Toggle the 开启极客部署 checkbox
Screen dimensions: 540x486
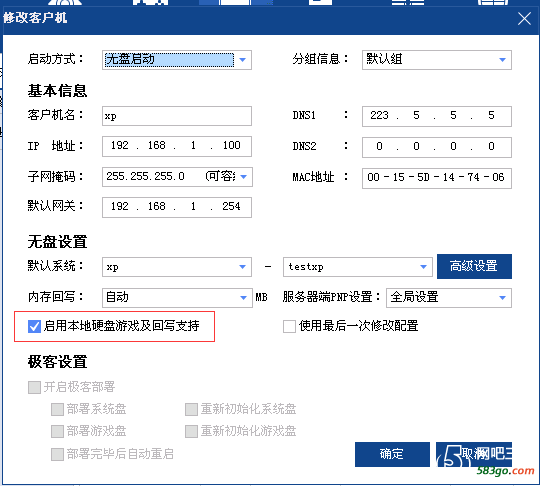(34, 387)
